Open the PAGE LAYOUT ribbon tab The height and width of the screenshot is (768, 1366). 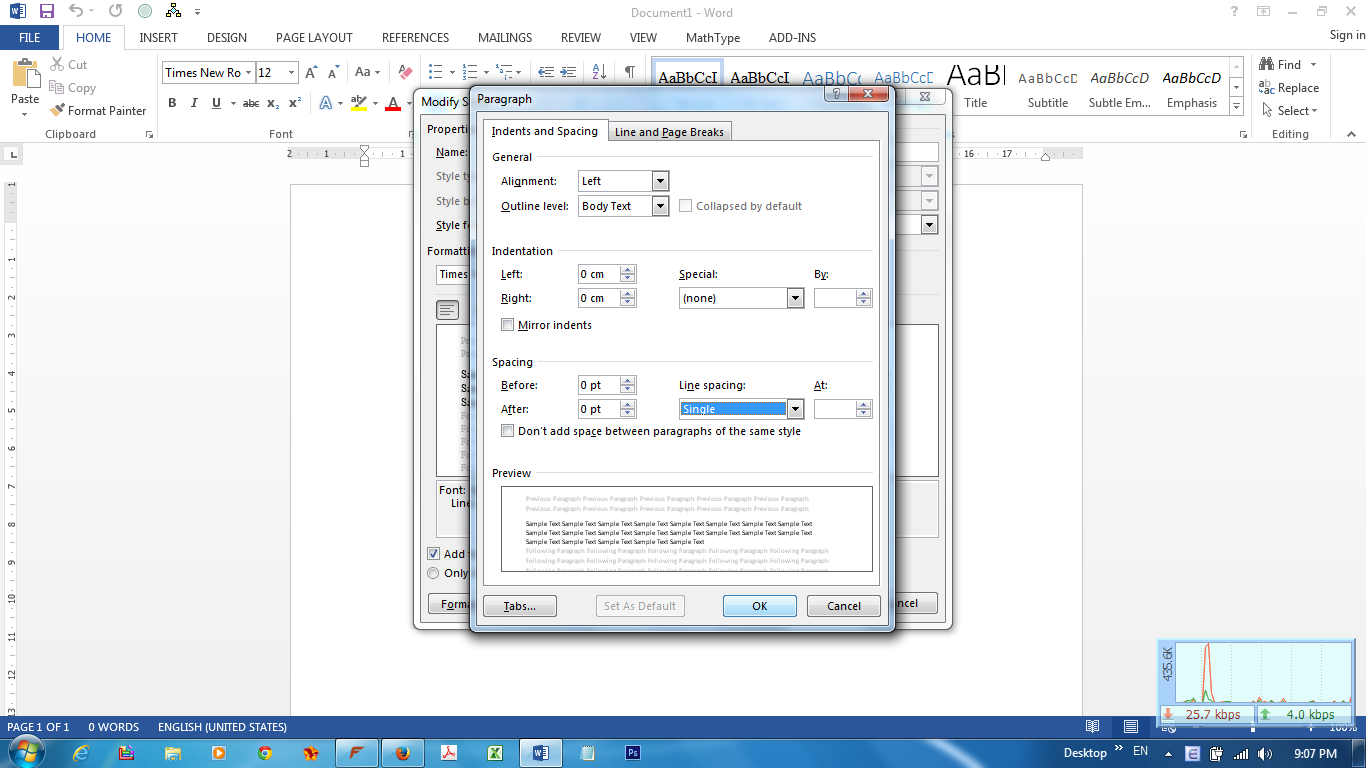point(314,38)
